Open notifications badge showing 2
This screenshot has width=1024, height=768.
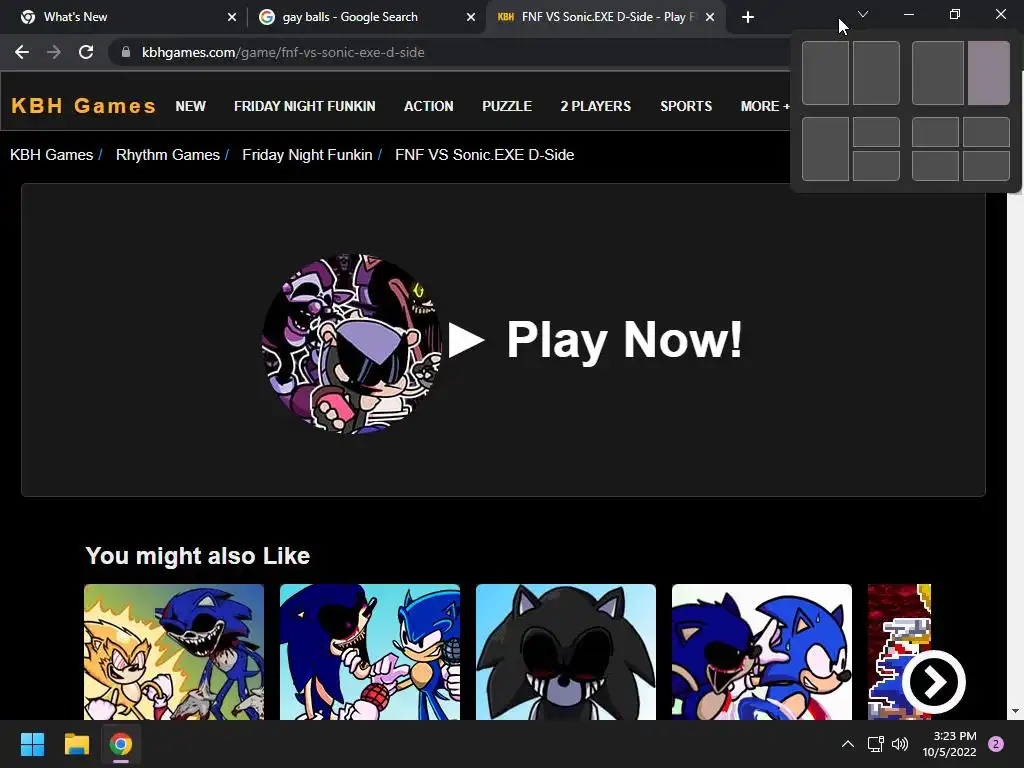[996, 744]
